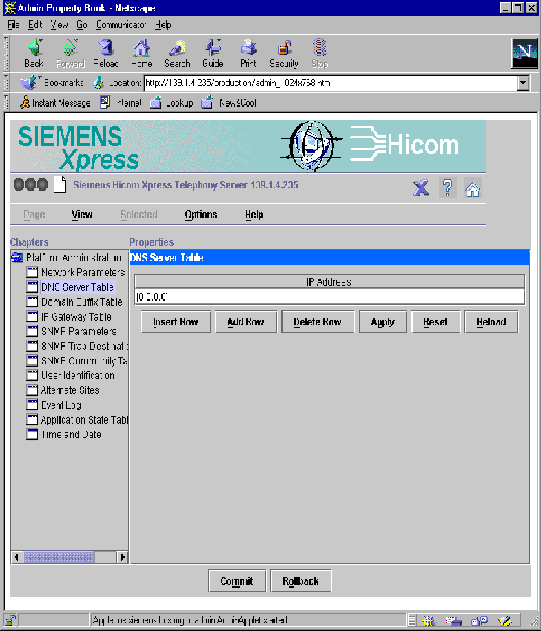
Task: Click the Chapters horizontal scrollbar thumb
Action: (59, 557)
